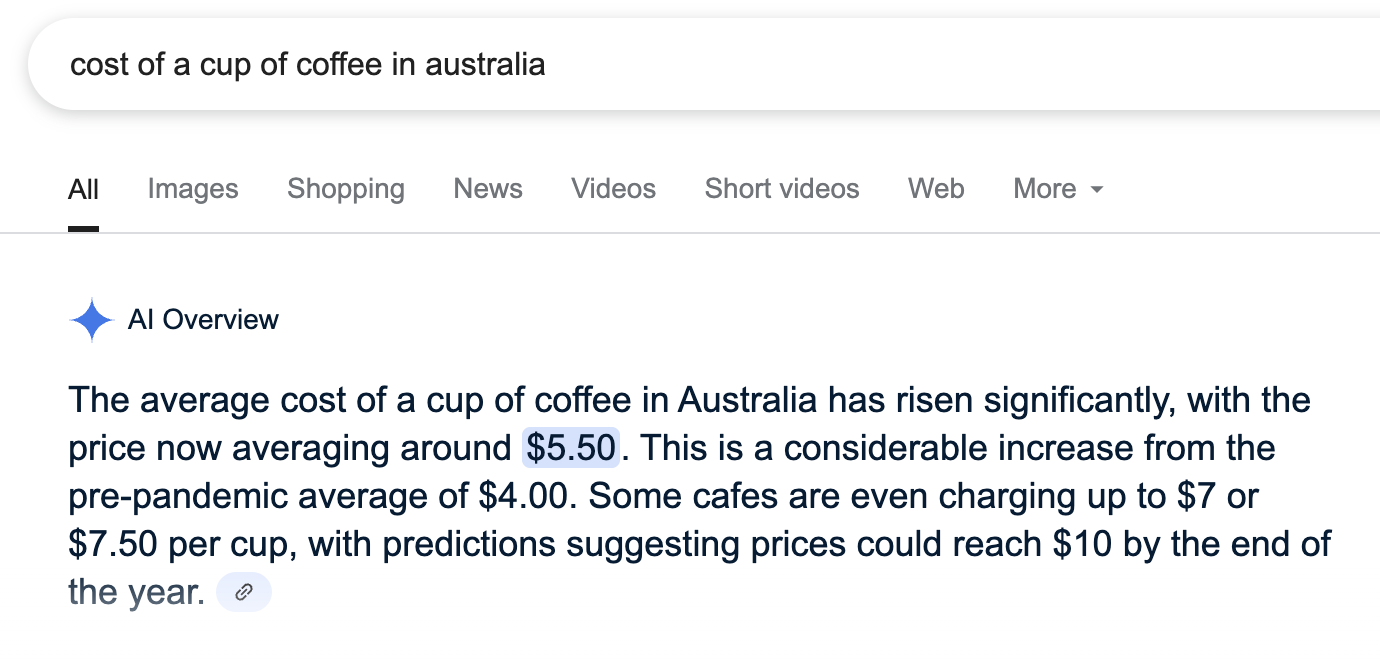Open the source link chip icon
Viewport: 1380px width, 666px height.
click(243, 593)
